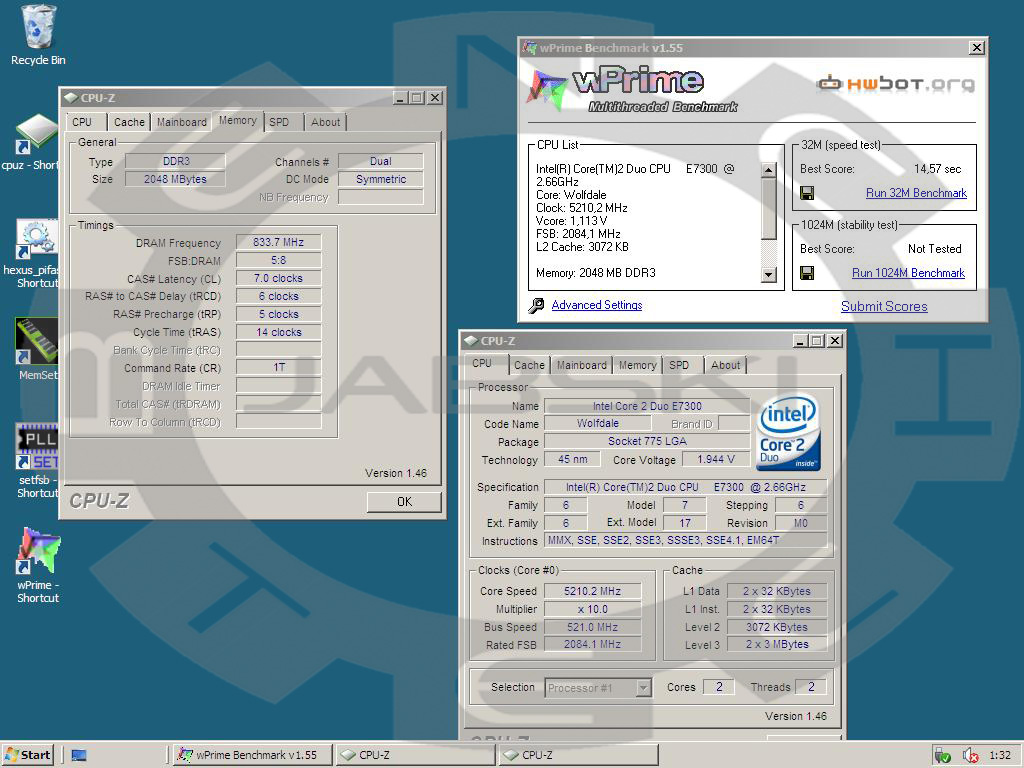Click the Best Score 14,57 sec text
This screenshot has height=768, width=1024.
[937, 169]
